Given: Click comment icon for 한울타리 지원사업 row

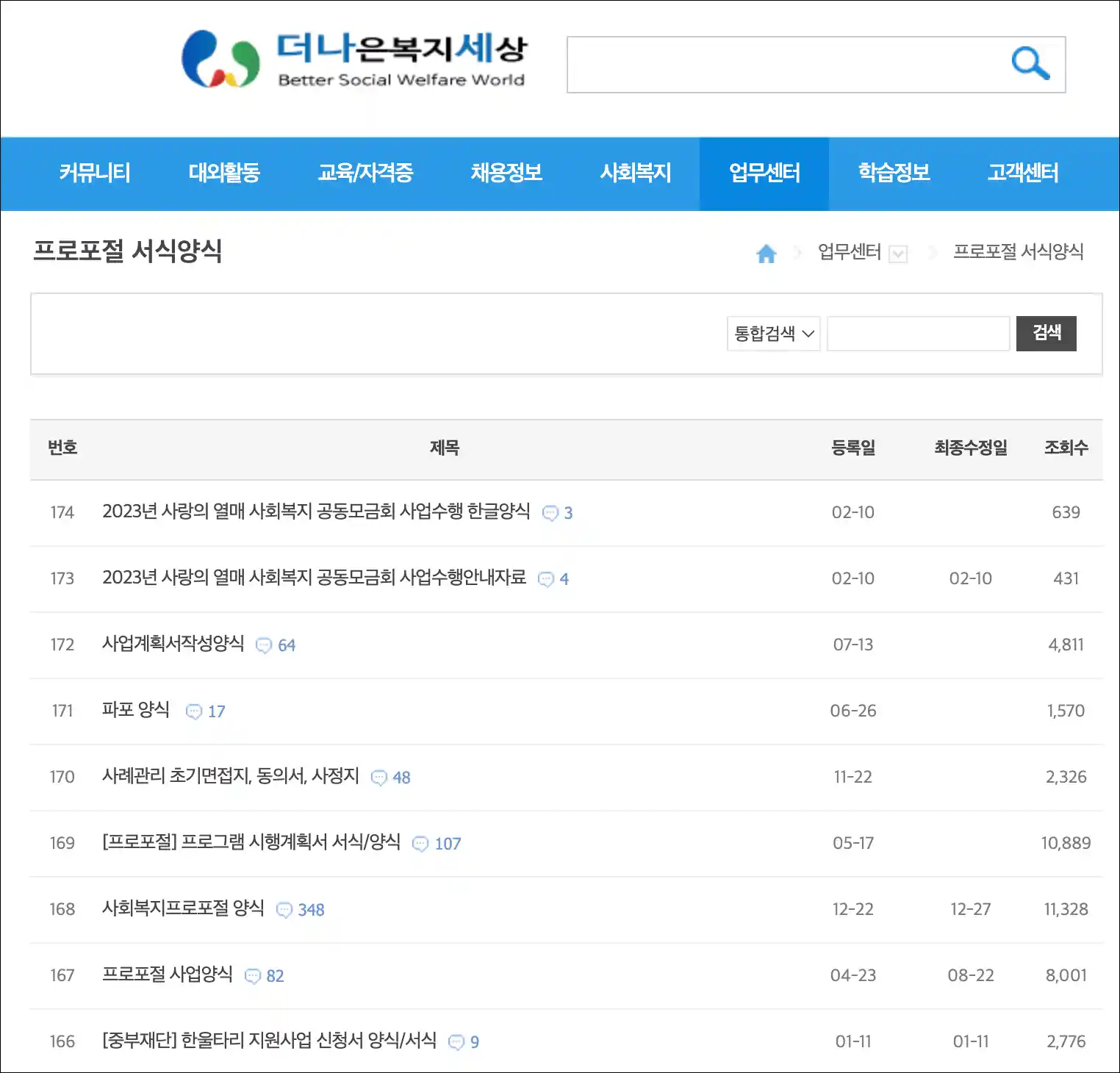Looking at the screenshot, I should tap(456, 1042).
